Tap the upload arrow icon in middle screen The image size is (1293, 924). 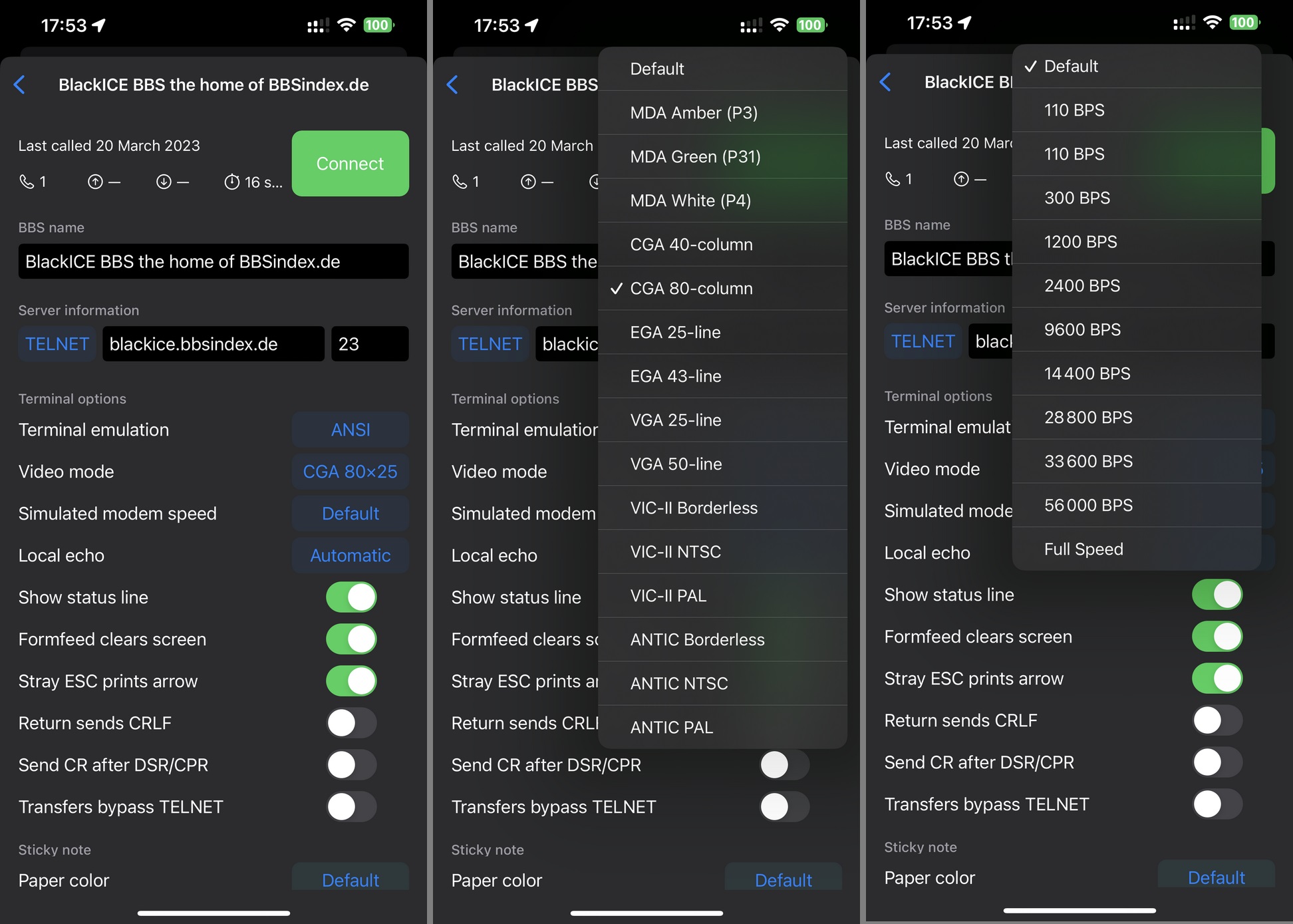coord(528,182)
